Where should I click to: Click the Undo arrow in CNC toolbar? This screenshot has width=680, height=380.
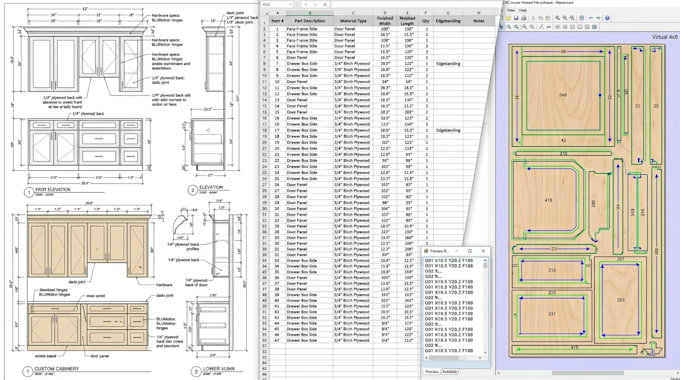591,18
